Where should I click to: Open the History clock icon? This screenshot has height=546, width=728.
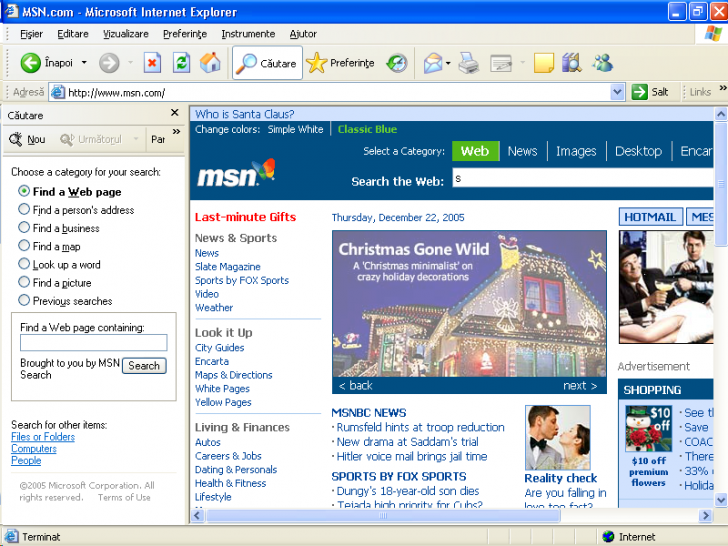[x=397, y=63]
